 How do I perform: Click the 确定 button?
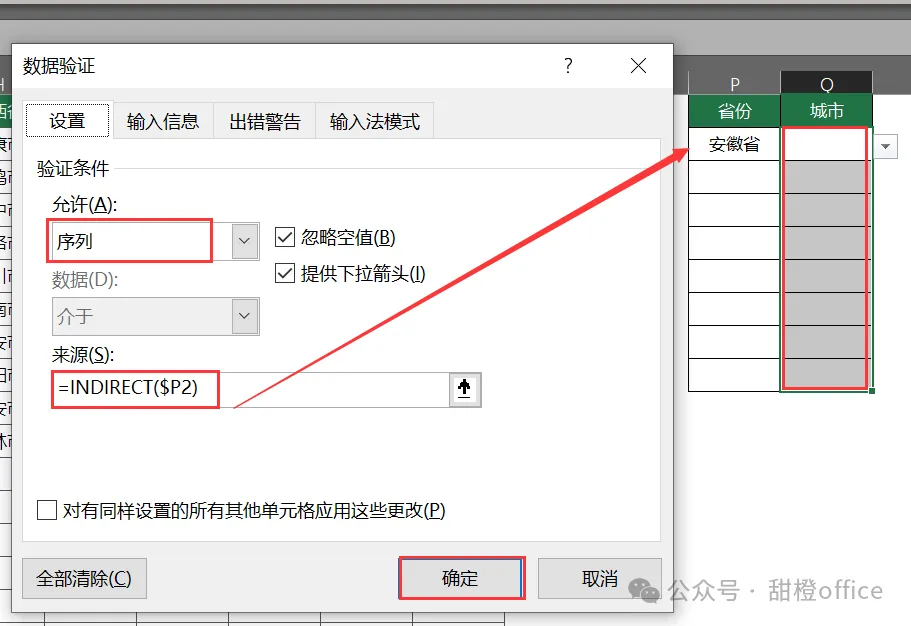click(x=462, y=578)
